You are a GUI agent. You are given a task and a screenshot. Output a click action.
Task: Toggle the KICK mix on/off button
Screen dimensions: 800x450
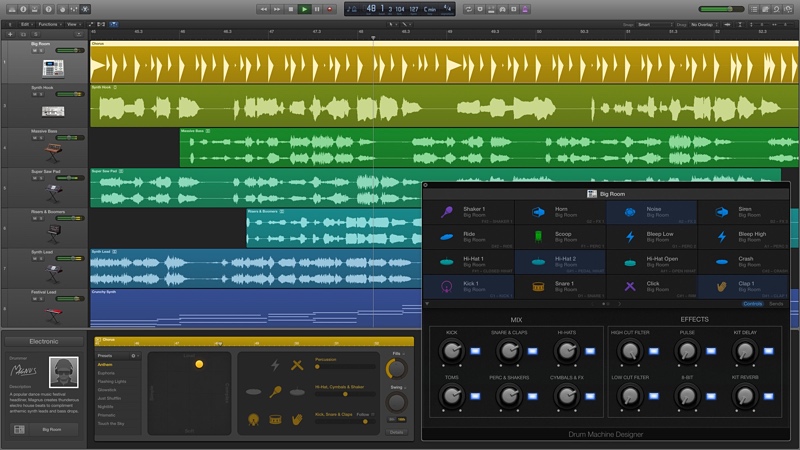[x=474, y=350]
